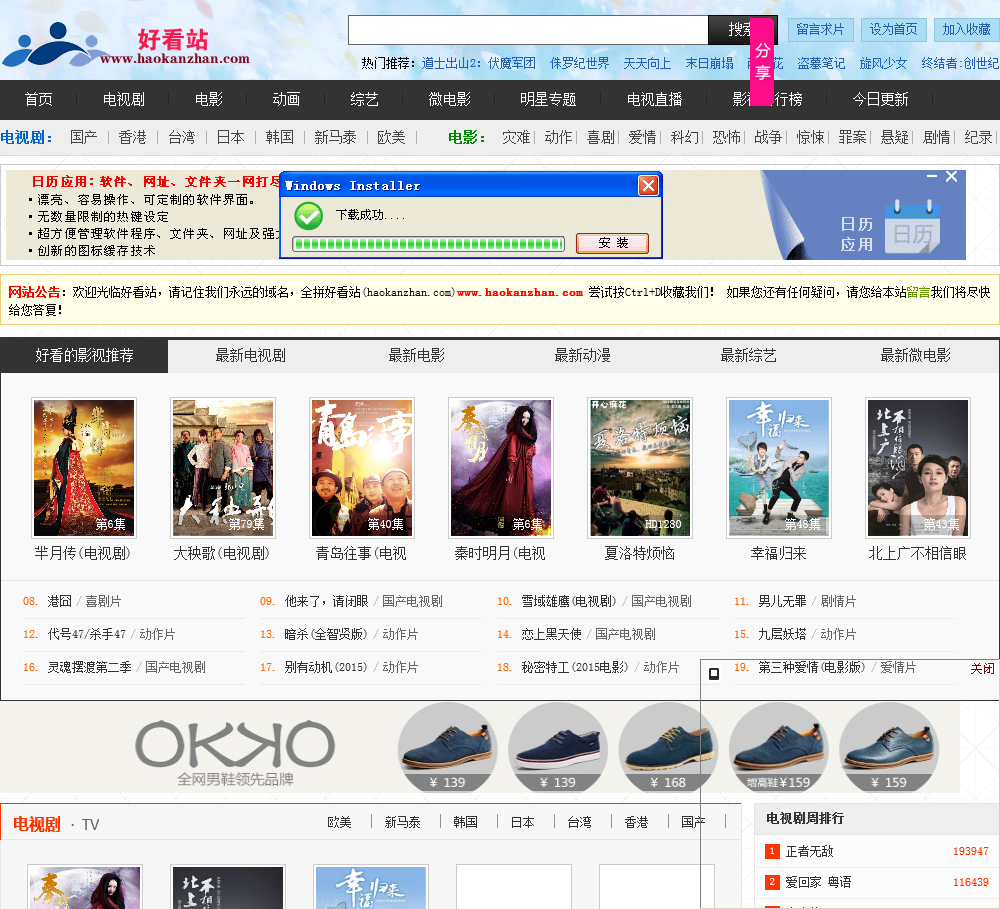Image resolution: width=1000 pixels, height=909 pixels.
Task: Click the 道士出山2: 伏魔军团 hot link
Action: coord(478,64)
